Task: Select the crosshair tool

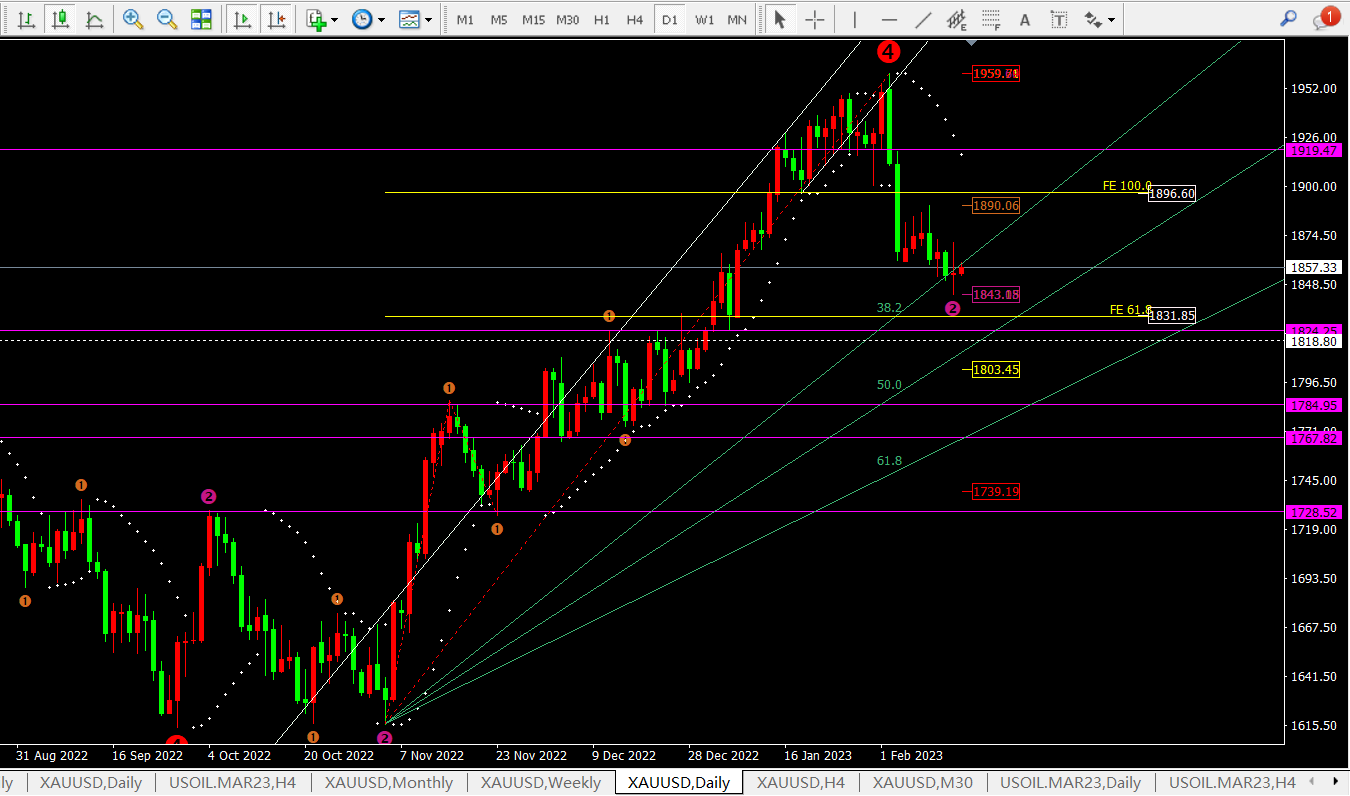Action: [x=815, y=19]
